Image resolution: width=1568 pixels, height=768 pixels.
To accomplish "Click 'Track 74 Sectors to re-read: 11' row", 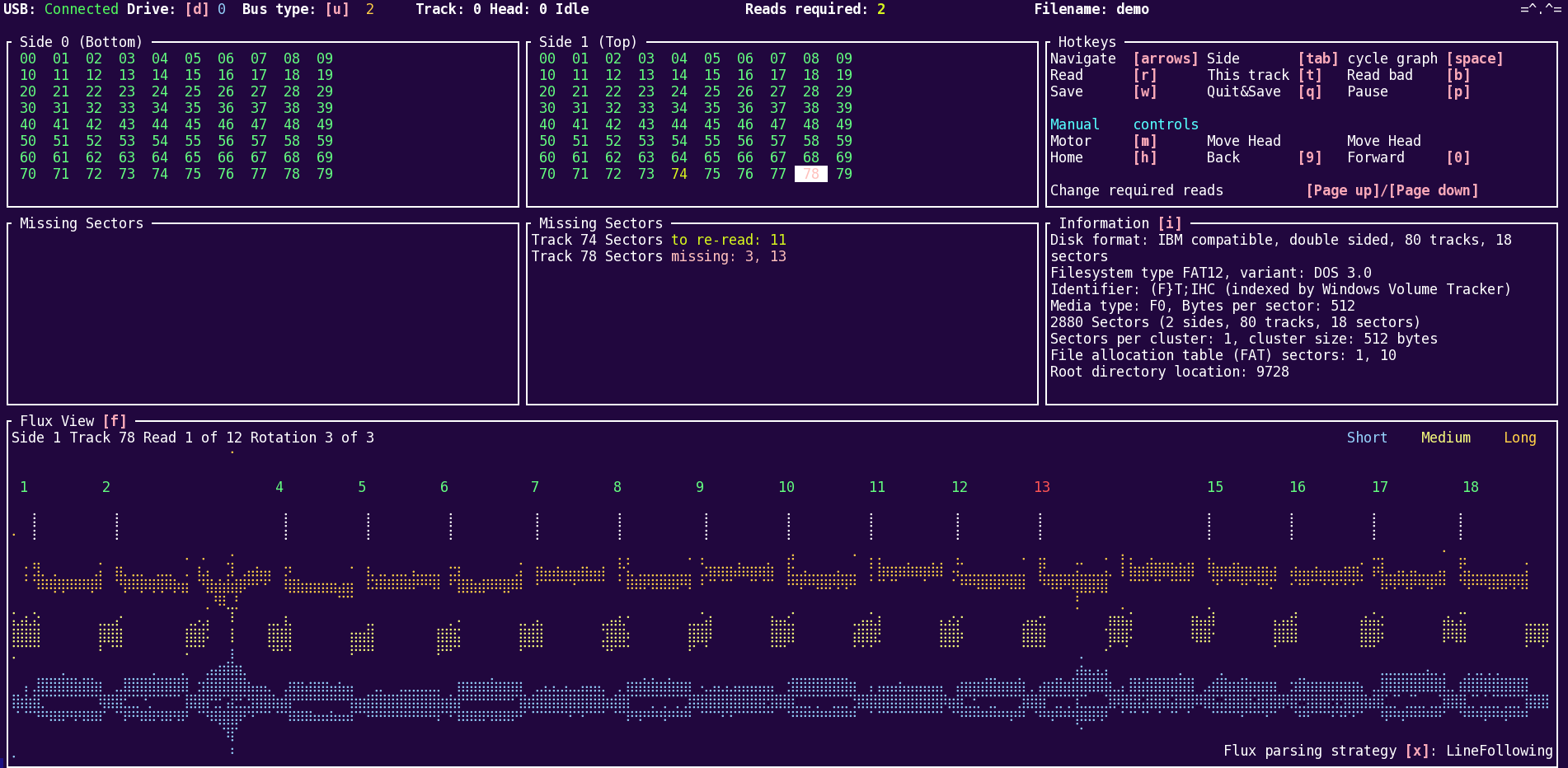I will 659,240.
